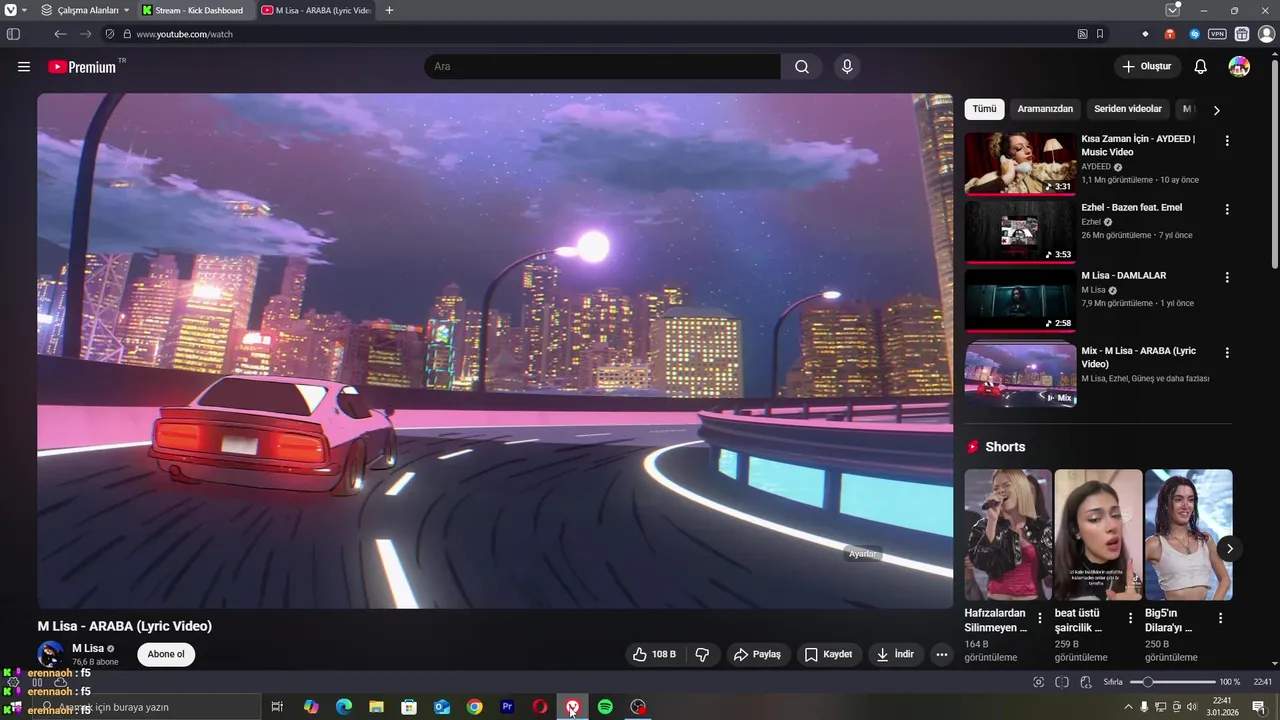The width and height of the screenshot is (1280, 720).
Task: Open File Explorer from the taskbar
Action: 376,707
